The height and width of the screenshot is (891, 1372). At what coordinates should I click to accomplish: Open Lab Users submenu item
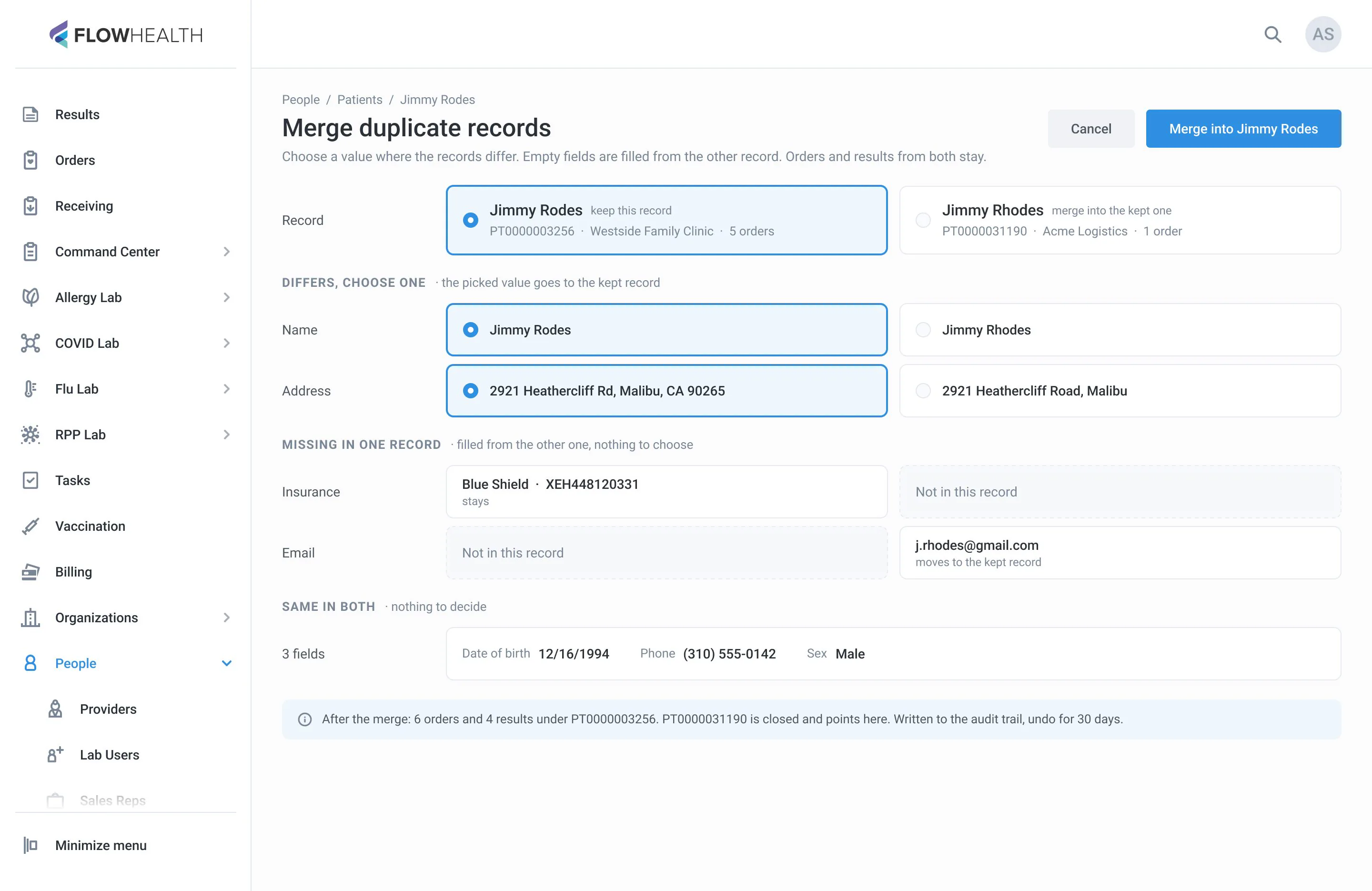(x=126, y=754)
